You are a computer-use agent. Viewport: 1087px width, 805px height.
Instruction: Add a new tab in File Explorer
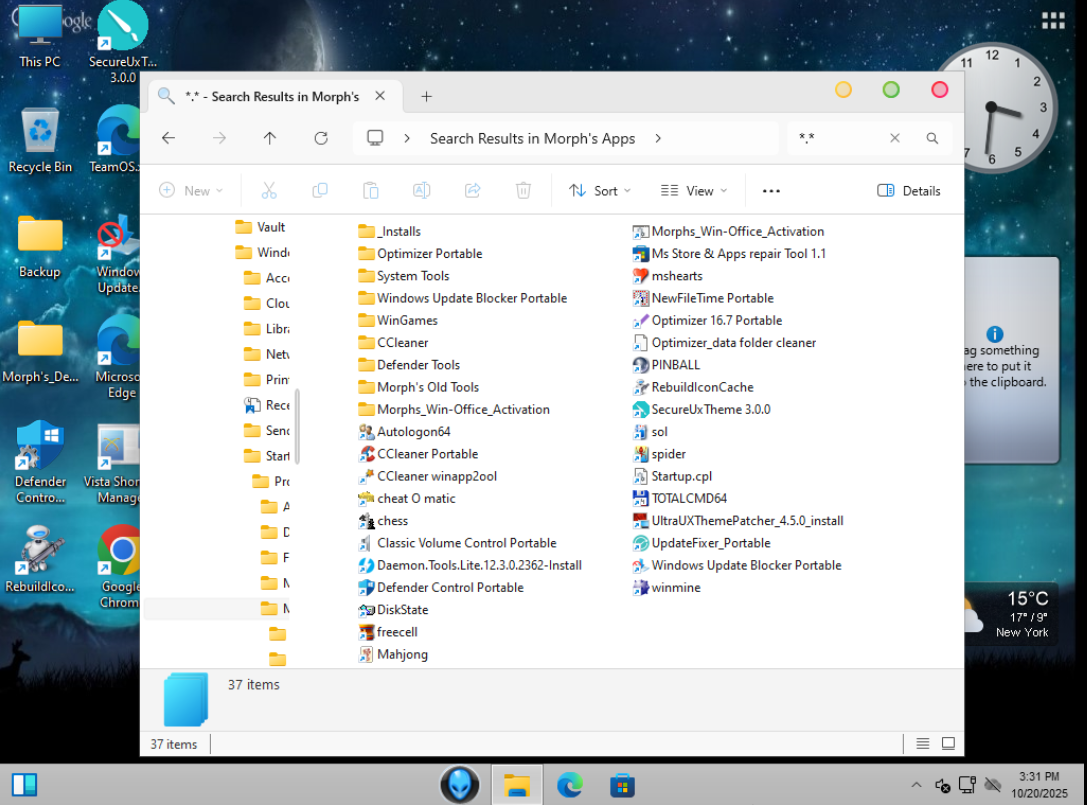click(426, 96)
